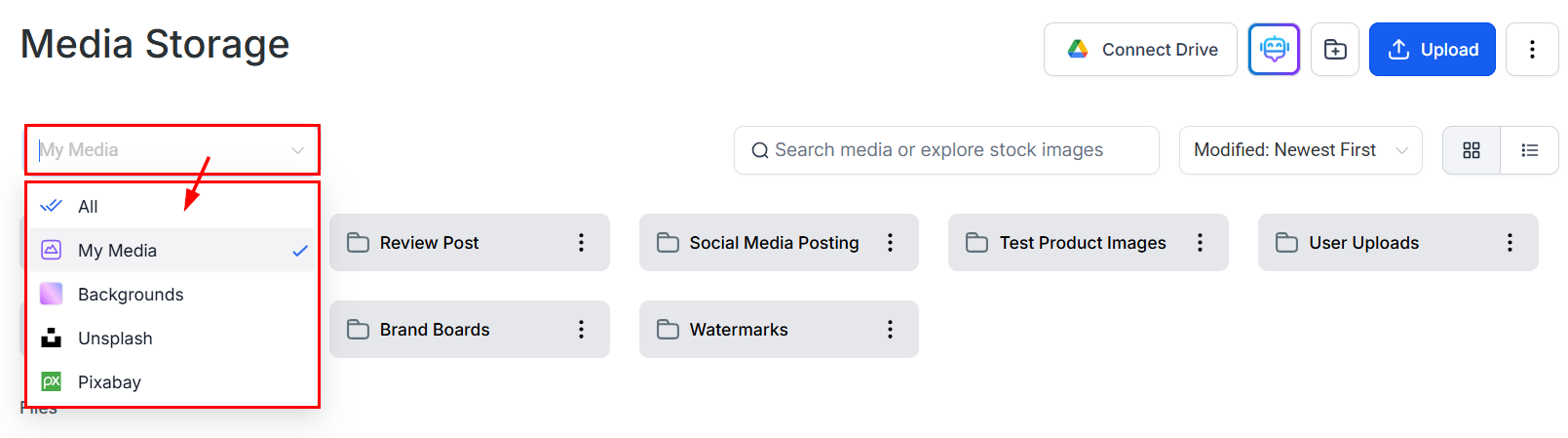Collapse the My Media source dropdown

click(297, 150)
